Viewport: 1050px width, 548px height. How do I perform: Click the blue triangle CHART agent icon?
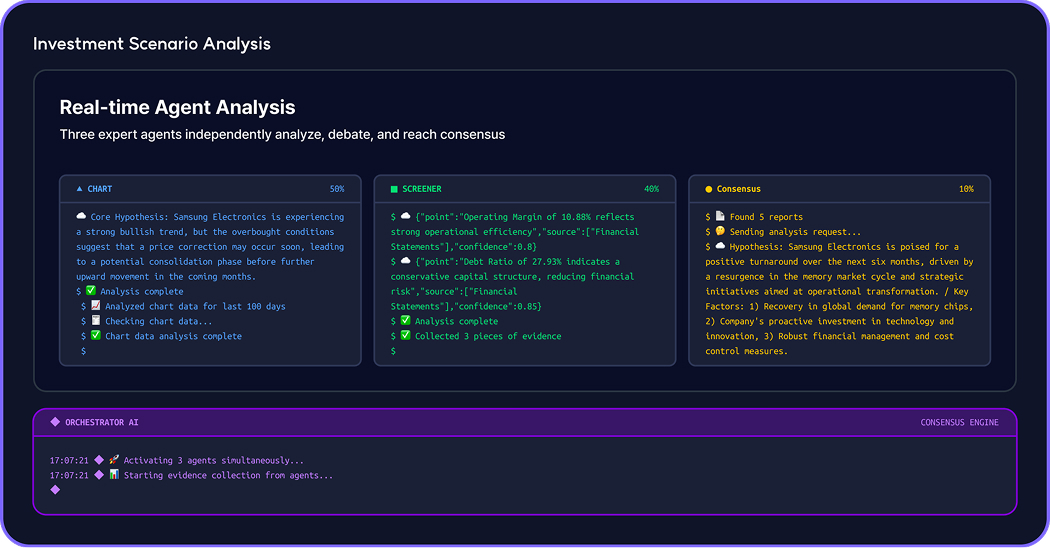point(79,189)
